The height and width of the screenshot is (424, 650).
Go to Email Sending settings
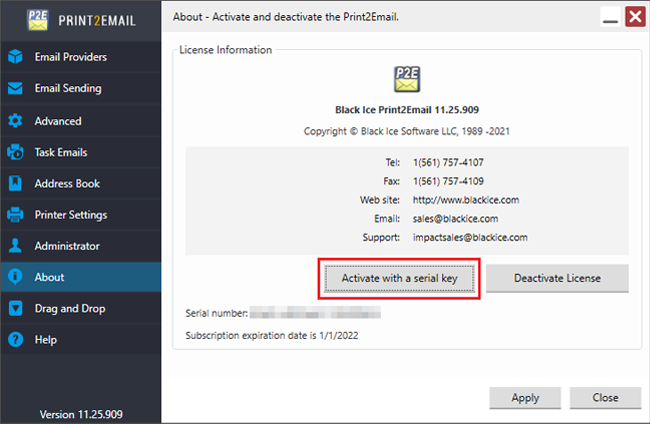[x=81, y=88]
